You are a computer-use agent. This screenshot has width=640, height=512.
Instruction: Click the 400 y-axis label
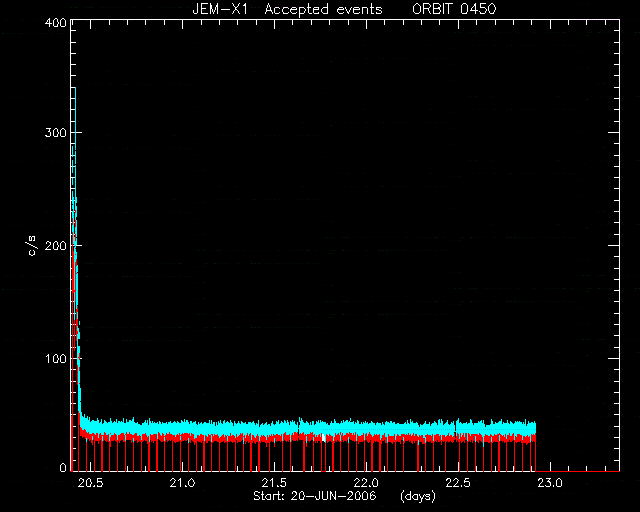point(55,22)
